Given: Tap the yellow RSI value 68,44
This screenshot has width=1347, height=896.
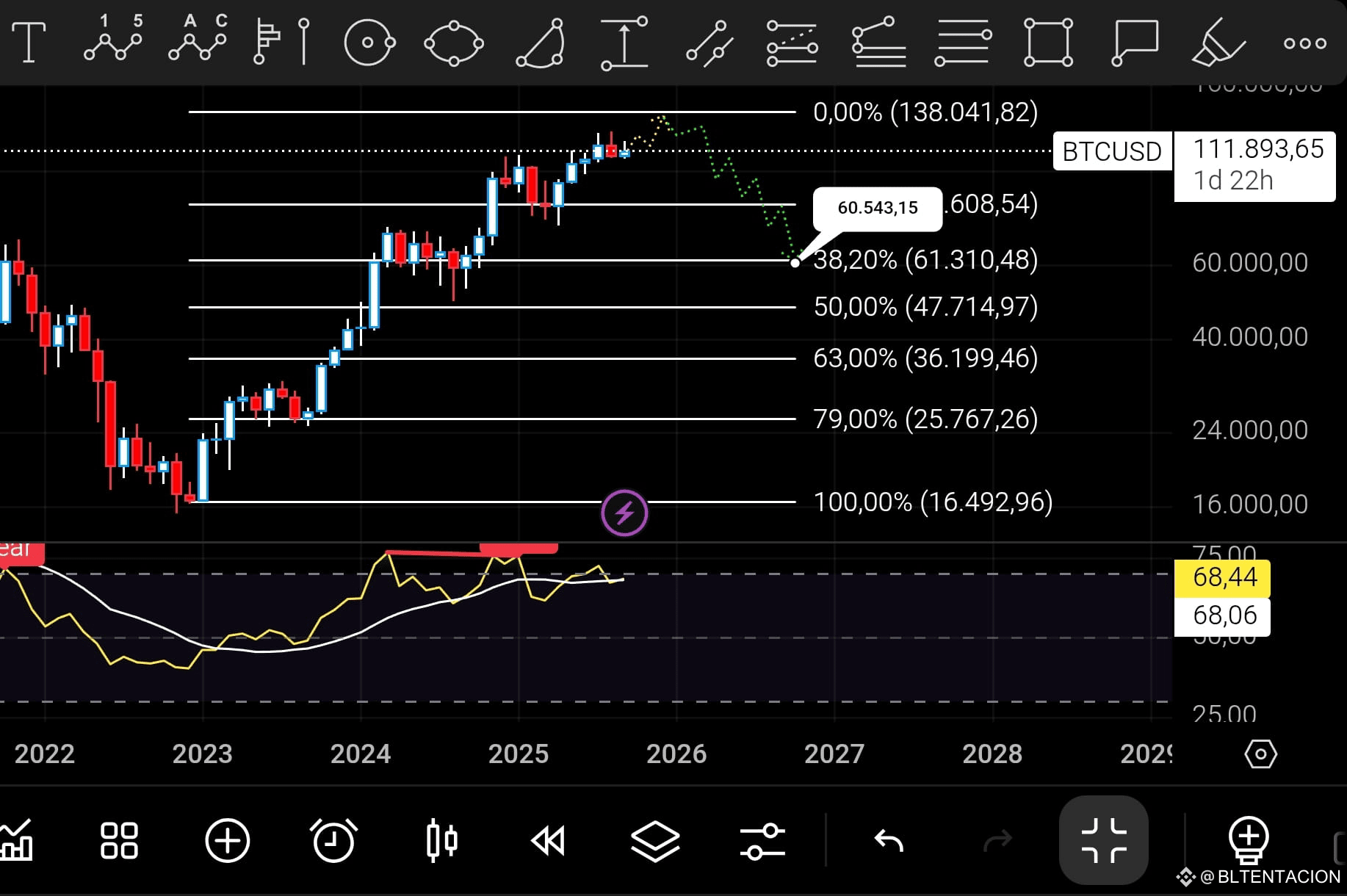Looking at the screenshot, I should tap(1222, 577).
